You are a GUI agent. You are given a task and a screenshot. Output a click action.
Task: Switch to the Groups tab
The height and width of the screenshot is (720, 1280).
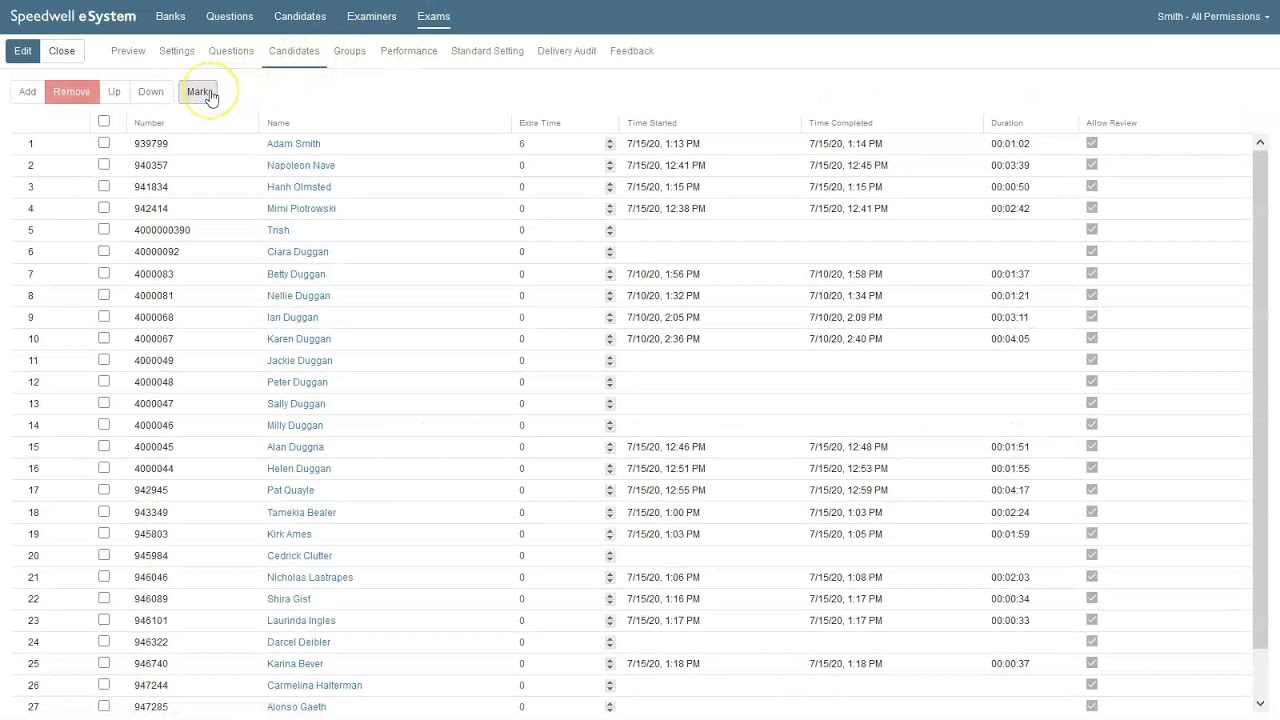(349, 51)
